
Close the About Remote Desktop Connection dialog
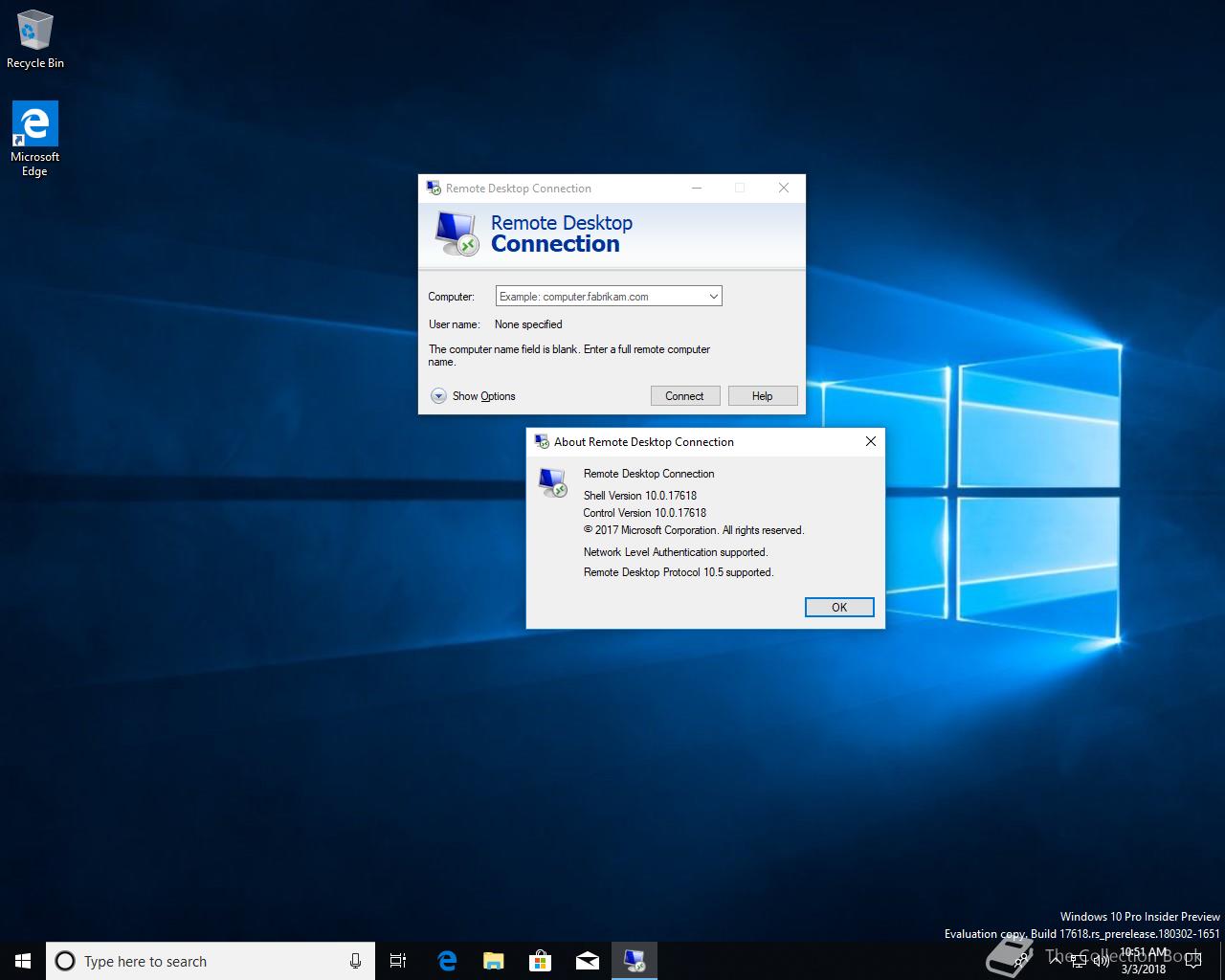(870, 441)
